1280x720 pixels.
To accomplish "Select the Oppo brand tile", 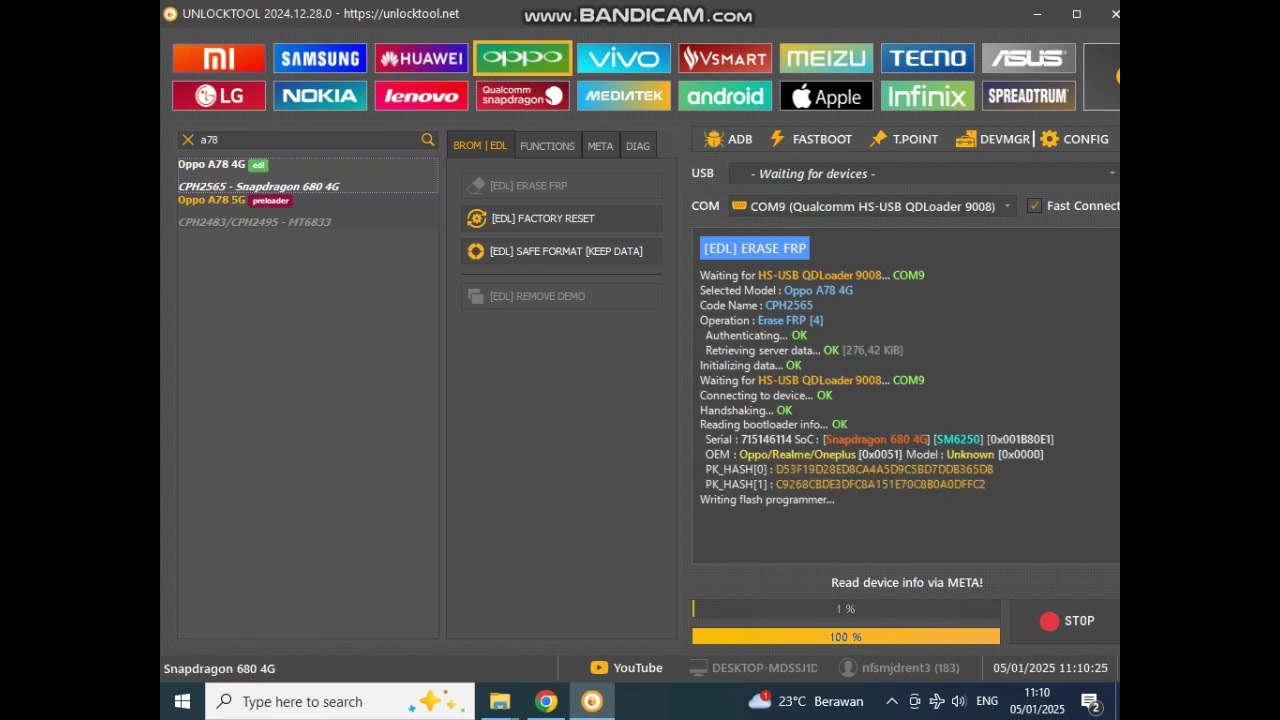I will coord(523,58).
